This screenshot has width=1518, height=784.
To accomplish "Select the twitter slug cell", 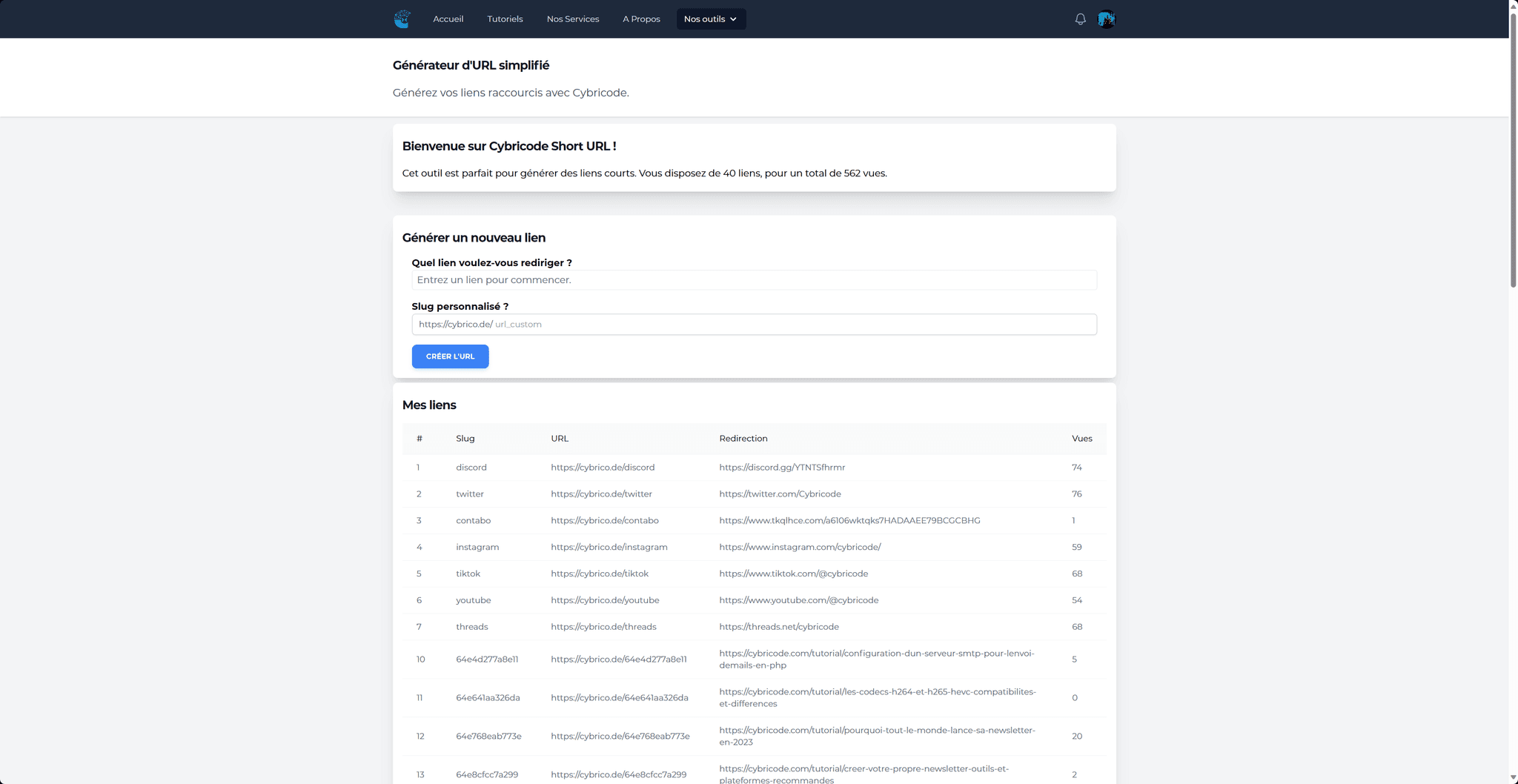I will 470,494.
